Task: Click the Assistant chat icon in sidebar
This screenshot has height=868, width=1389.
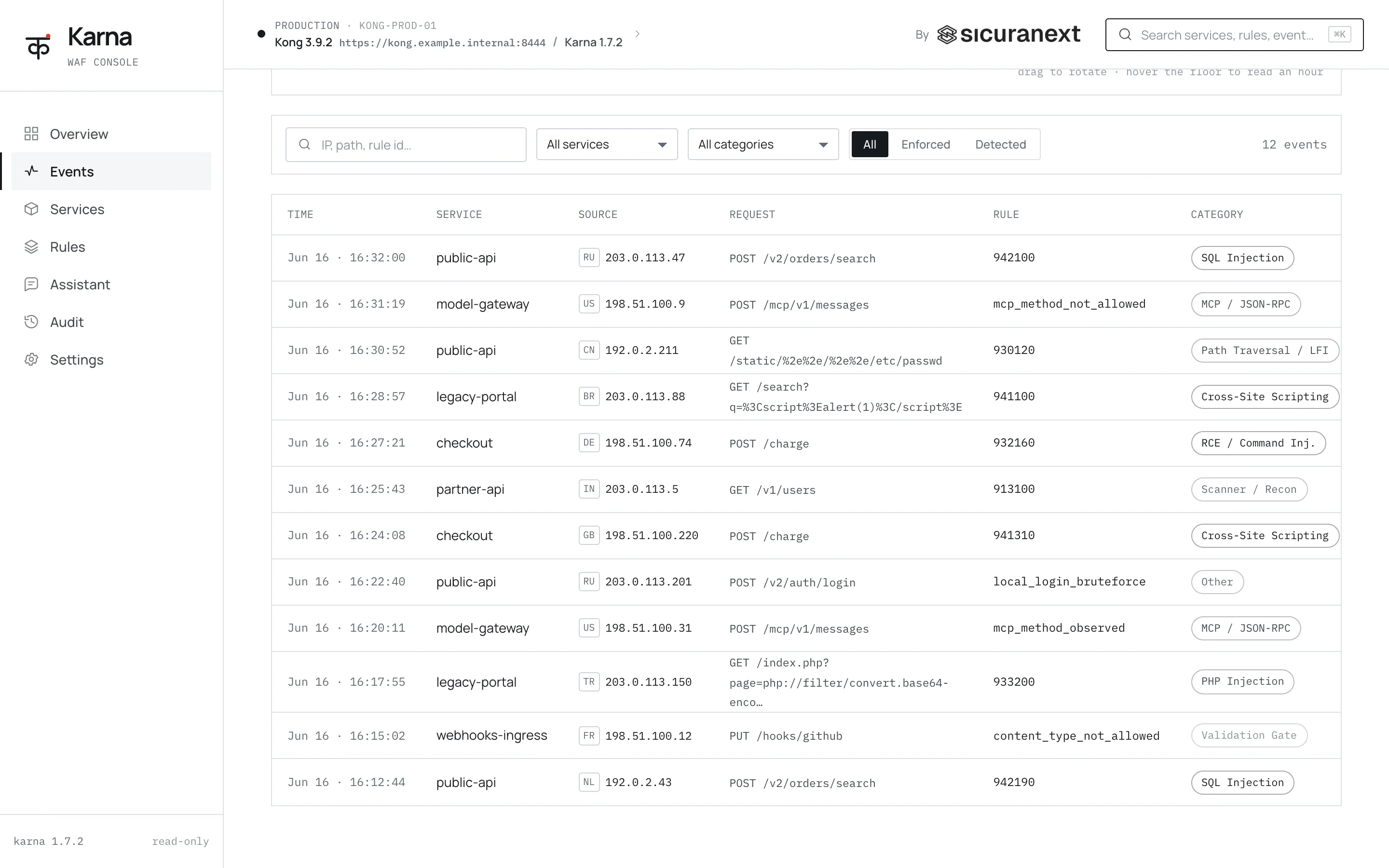Action: pyautogui.click(x=31, y=284)
